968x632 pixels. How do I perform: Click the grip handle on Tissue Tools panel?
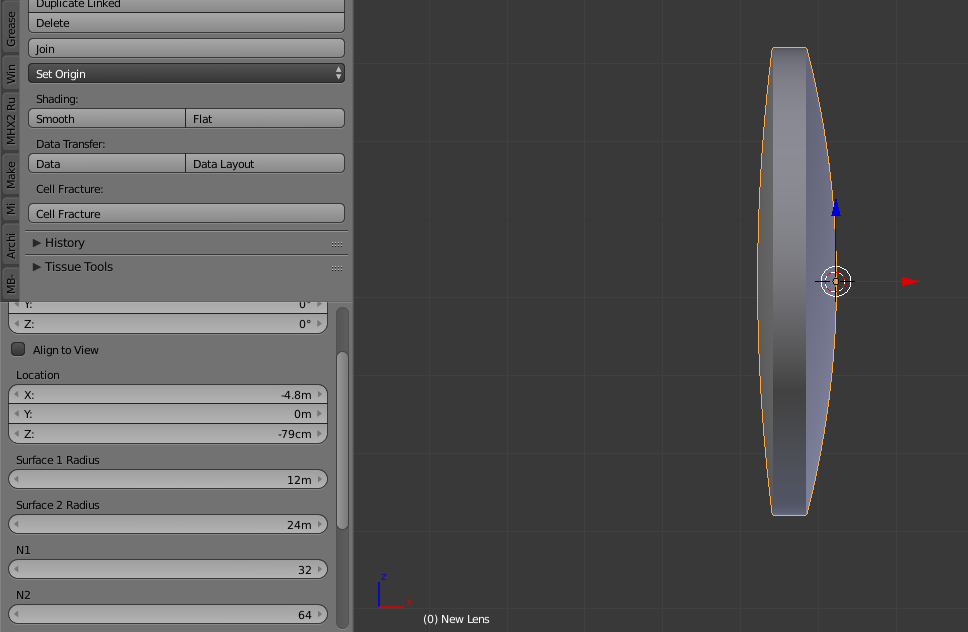point(337,268)
